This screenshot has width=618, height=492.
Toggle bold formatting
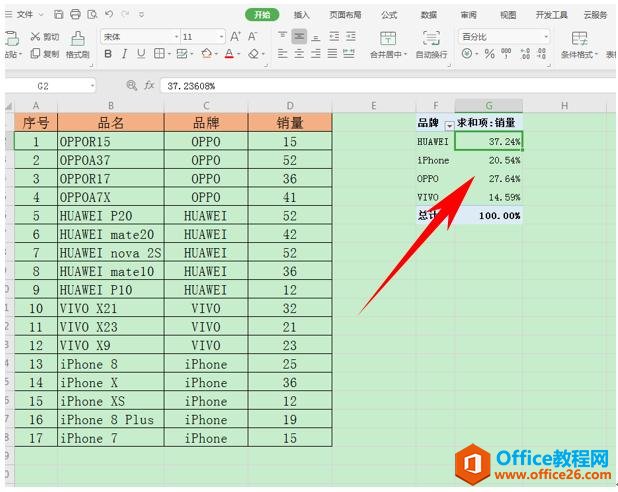click(x=108, y=54)
